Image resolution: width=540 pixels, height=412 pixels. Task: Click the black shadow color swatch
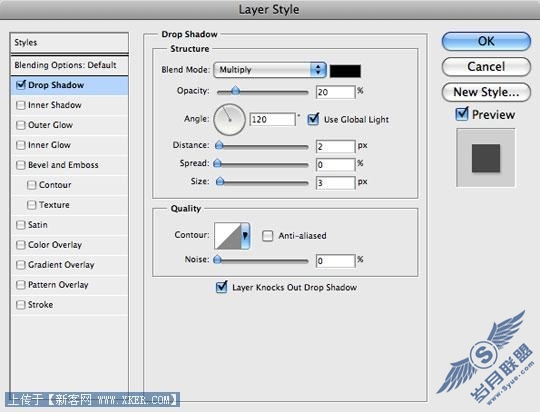coord(345,71)
